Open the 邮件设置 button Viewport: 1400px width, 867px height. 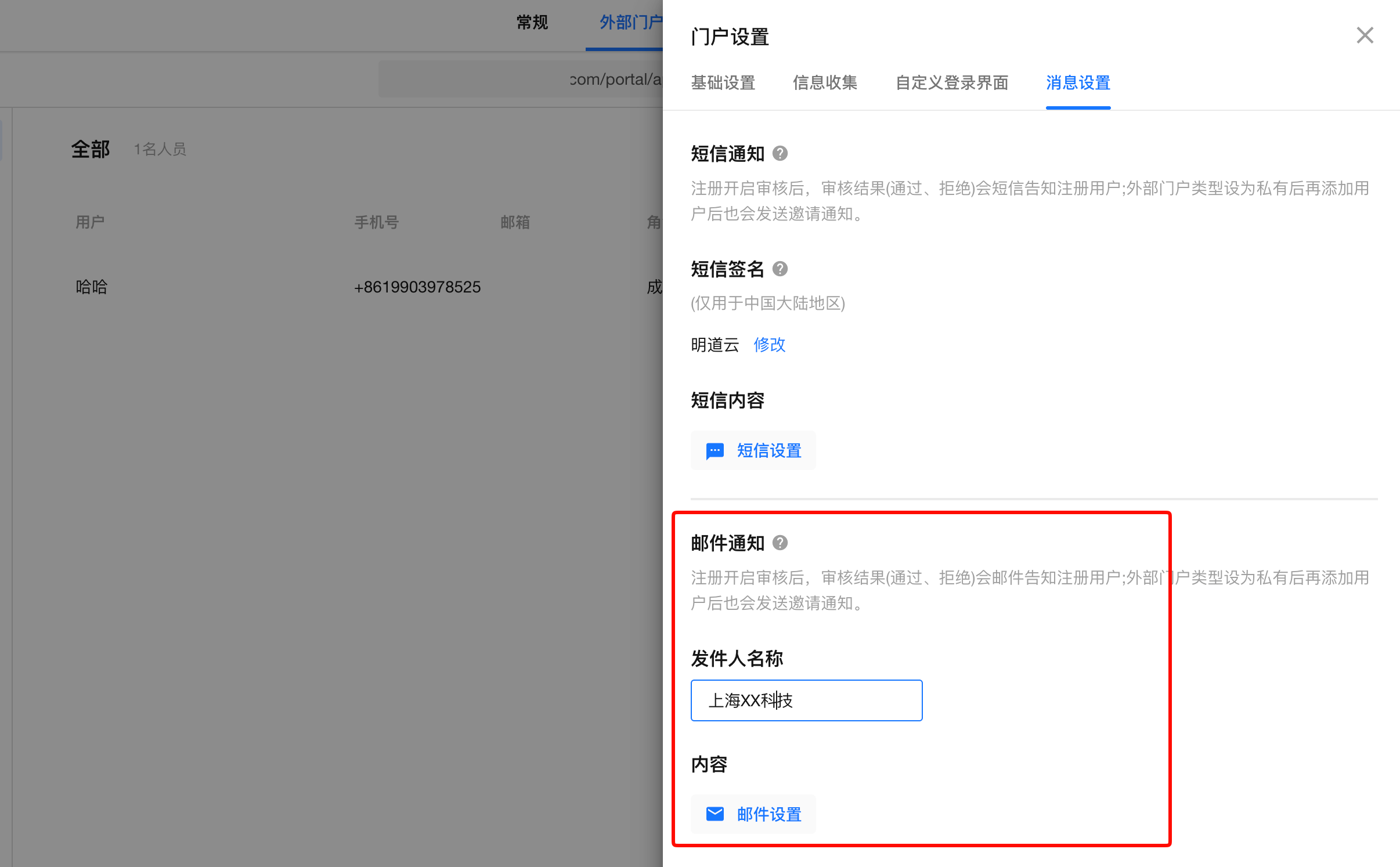(753, 814)
